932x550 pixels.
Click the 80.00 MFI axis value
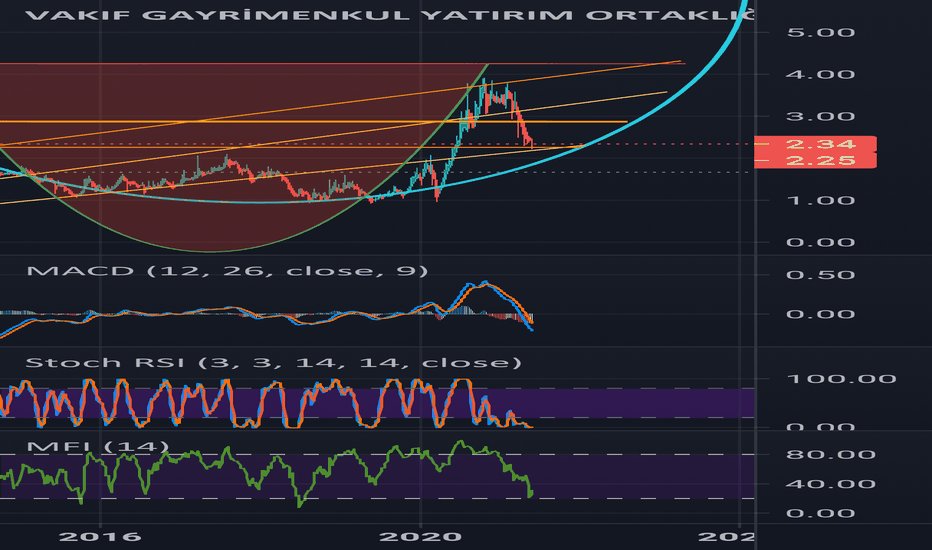[x=830, y=455]
